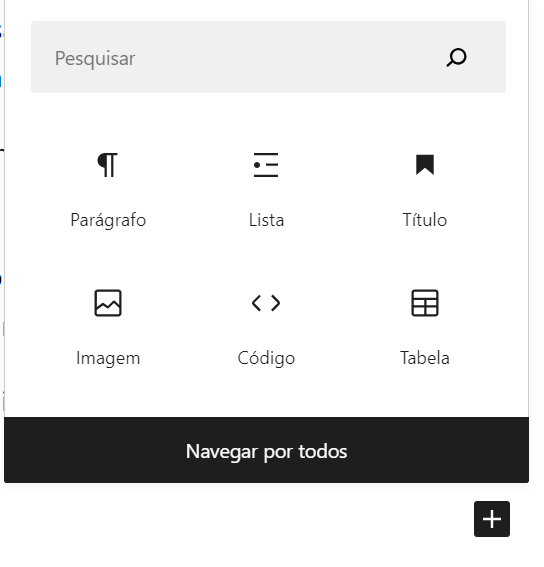Viewport: 544px width, 567px height.
Task: Insert block using the Imagem picture icon
Action: [x=108, y=303]
